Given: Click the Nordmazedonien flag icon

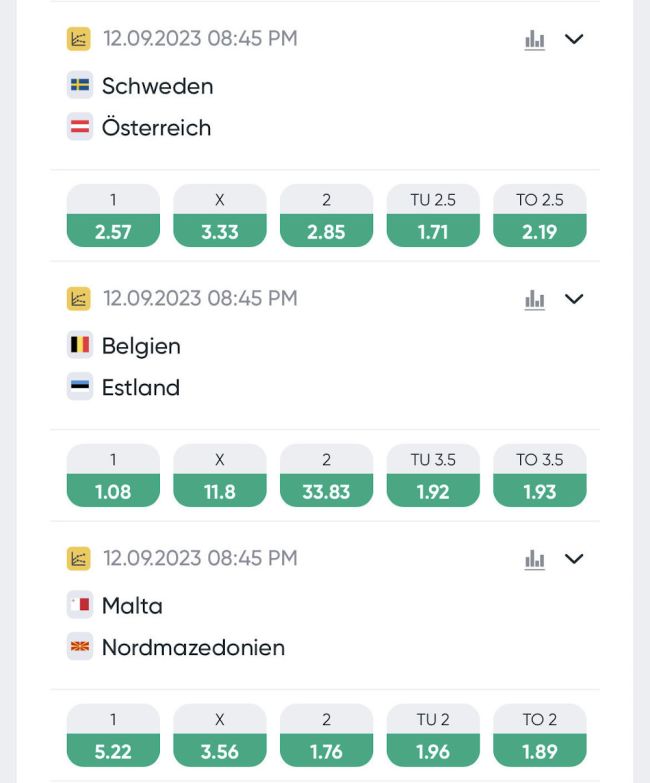Looking at the screenshot, I should pos(80,647).
